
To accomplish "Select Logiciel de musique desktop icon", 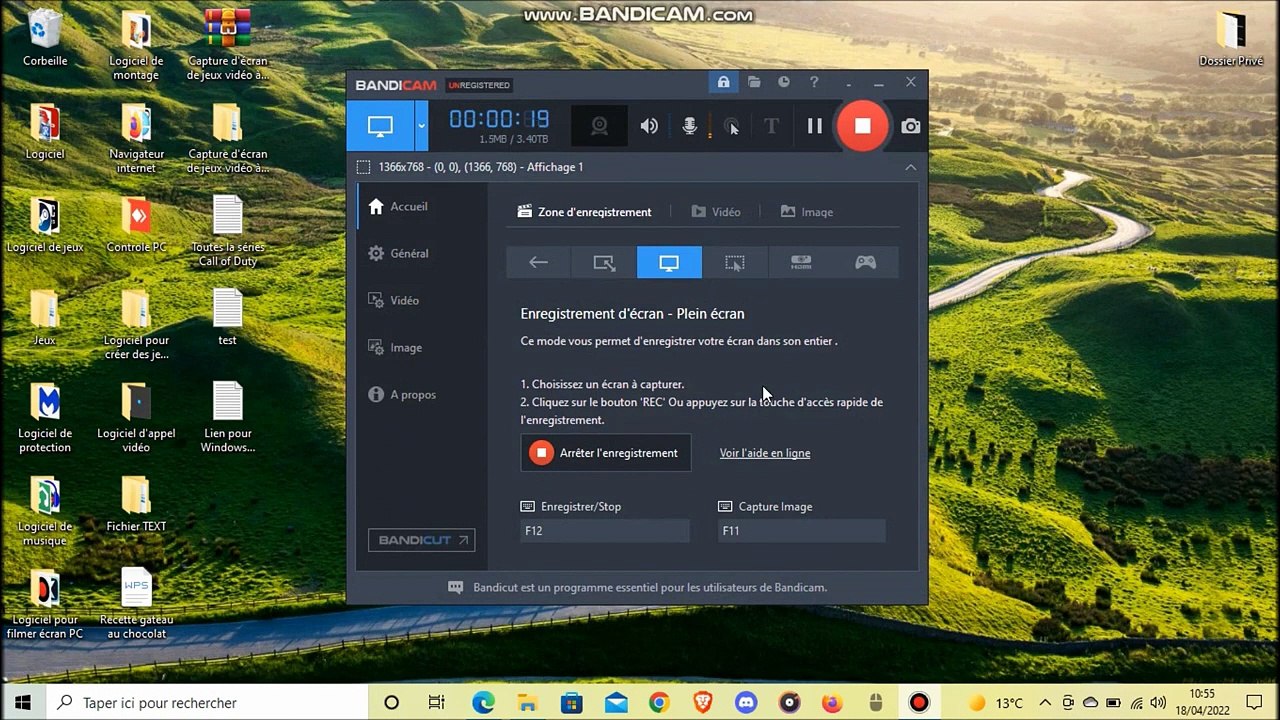I will [x=45, y=511].
